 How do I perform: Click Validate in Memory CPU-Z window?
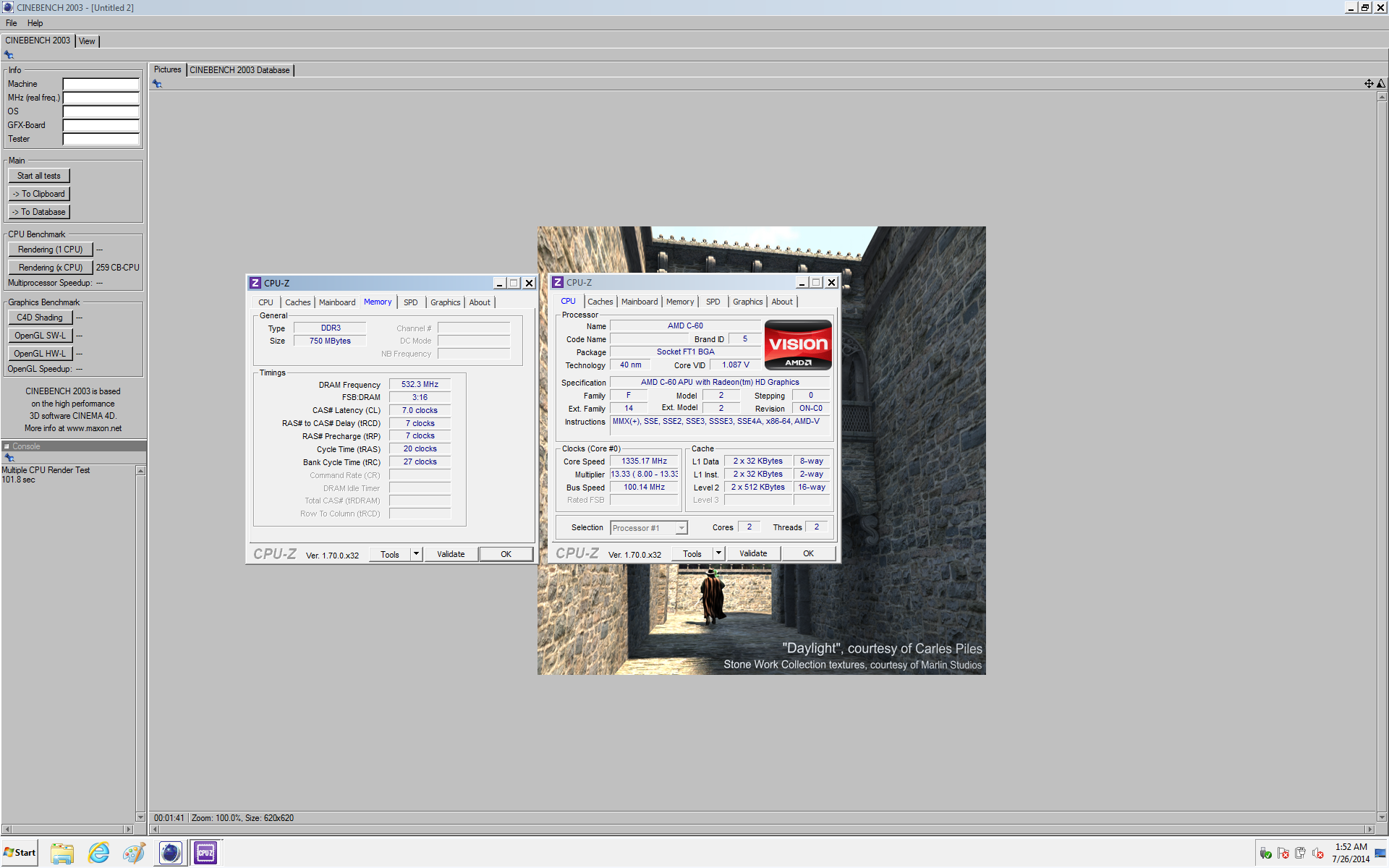(x=451, y=554)
